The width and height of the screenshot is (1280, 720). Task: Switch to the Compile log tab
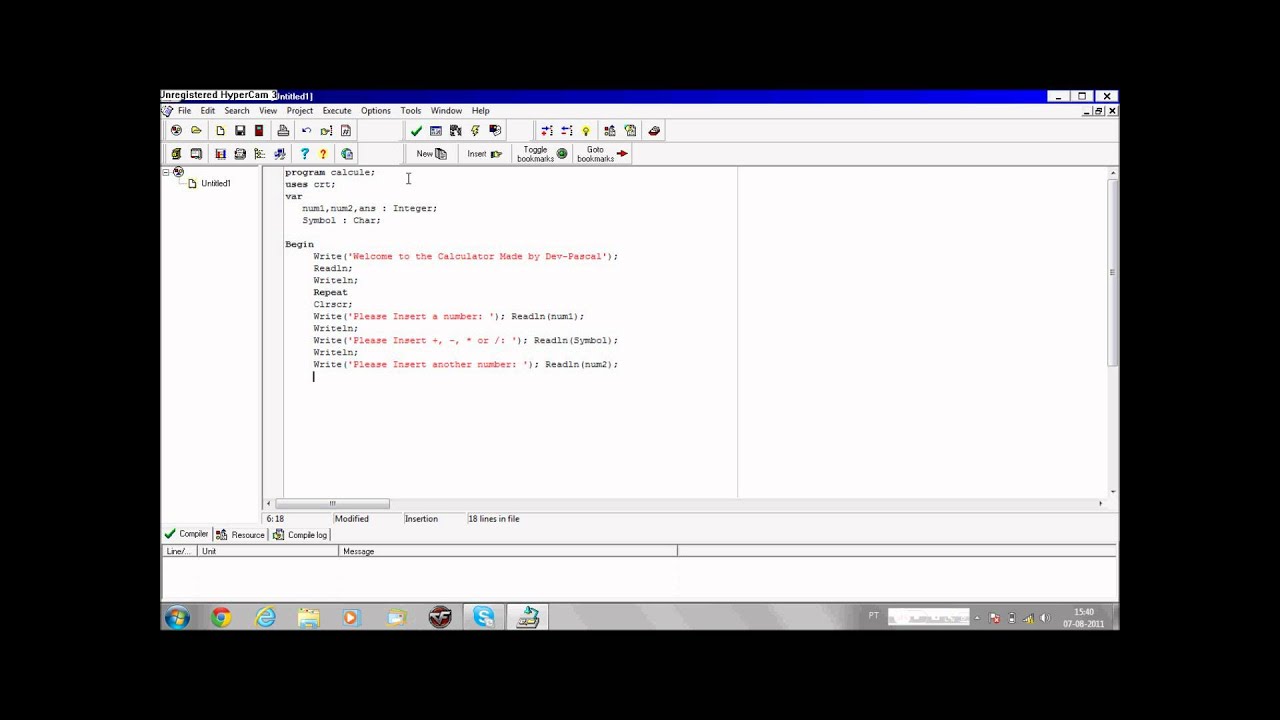point(300,535)
